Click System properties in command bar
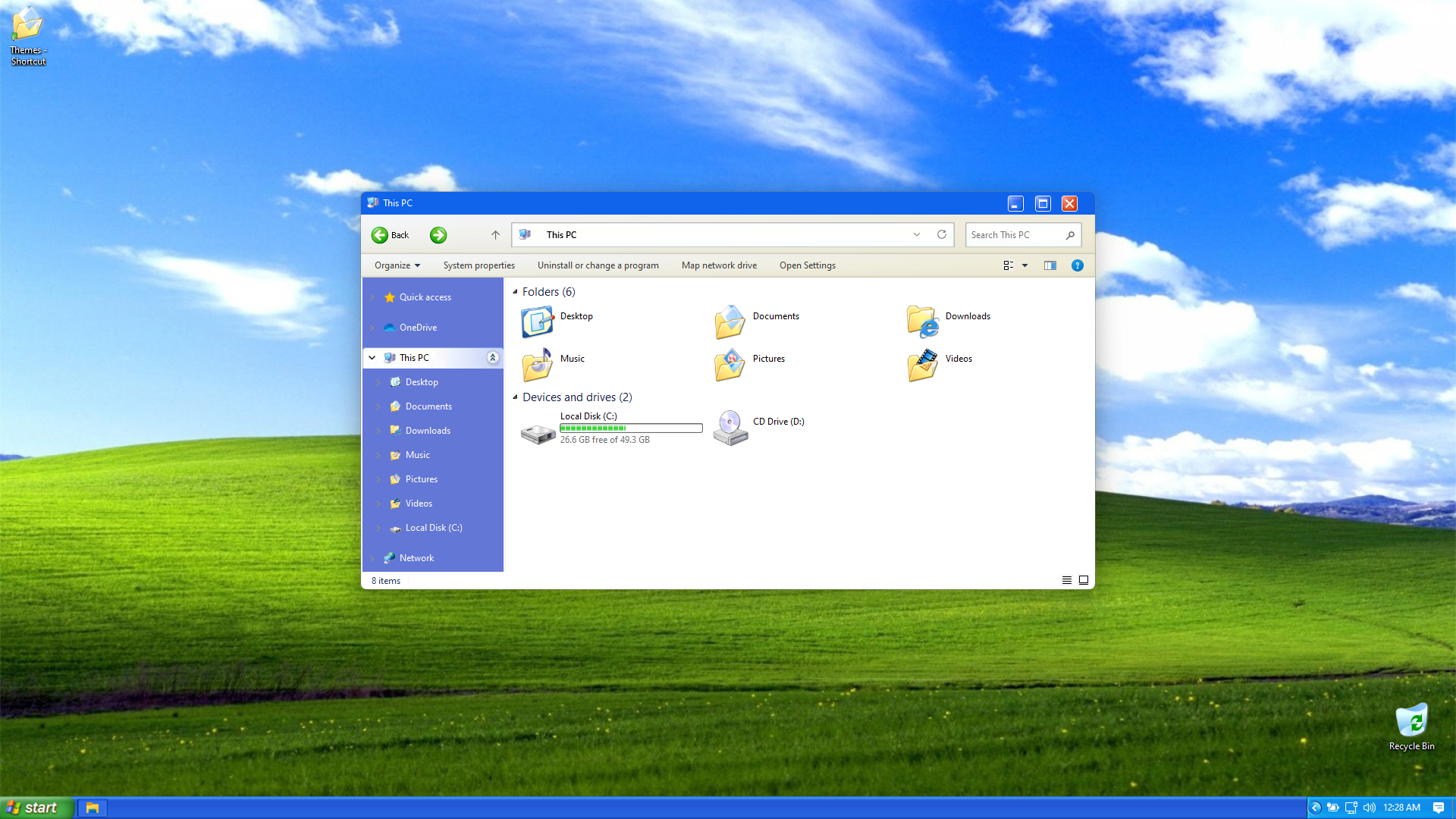 pyautogui.click(x=479, y=265)
